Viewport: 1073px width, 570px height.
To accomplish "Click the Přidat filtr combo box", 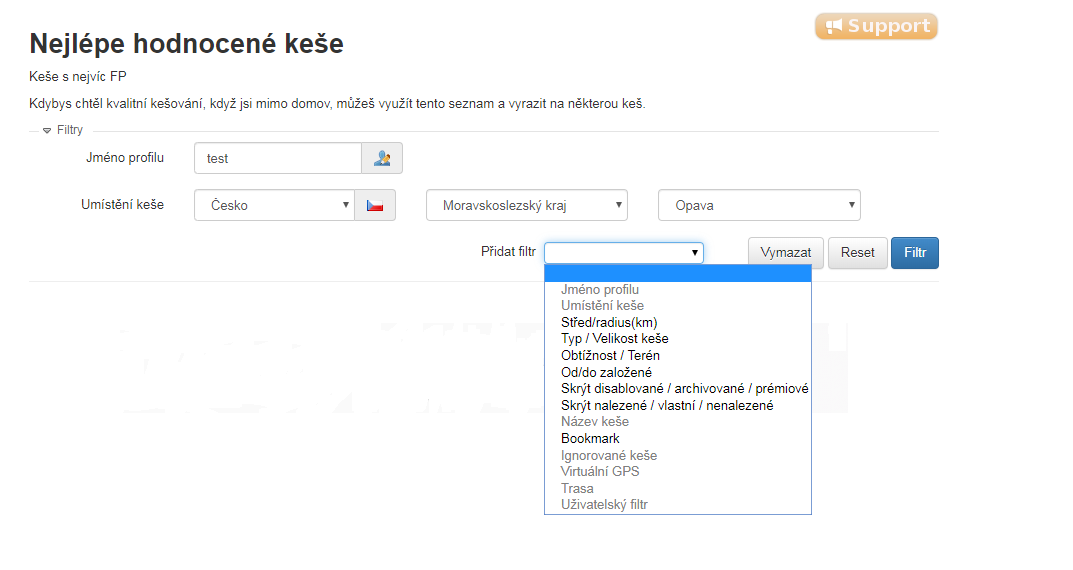I will coord(623,252).
